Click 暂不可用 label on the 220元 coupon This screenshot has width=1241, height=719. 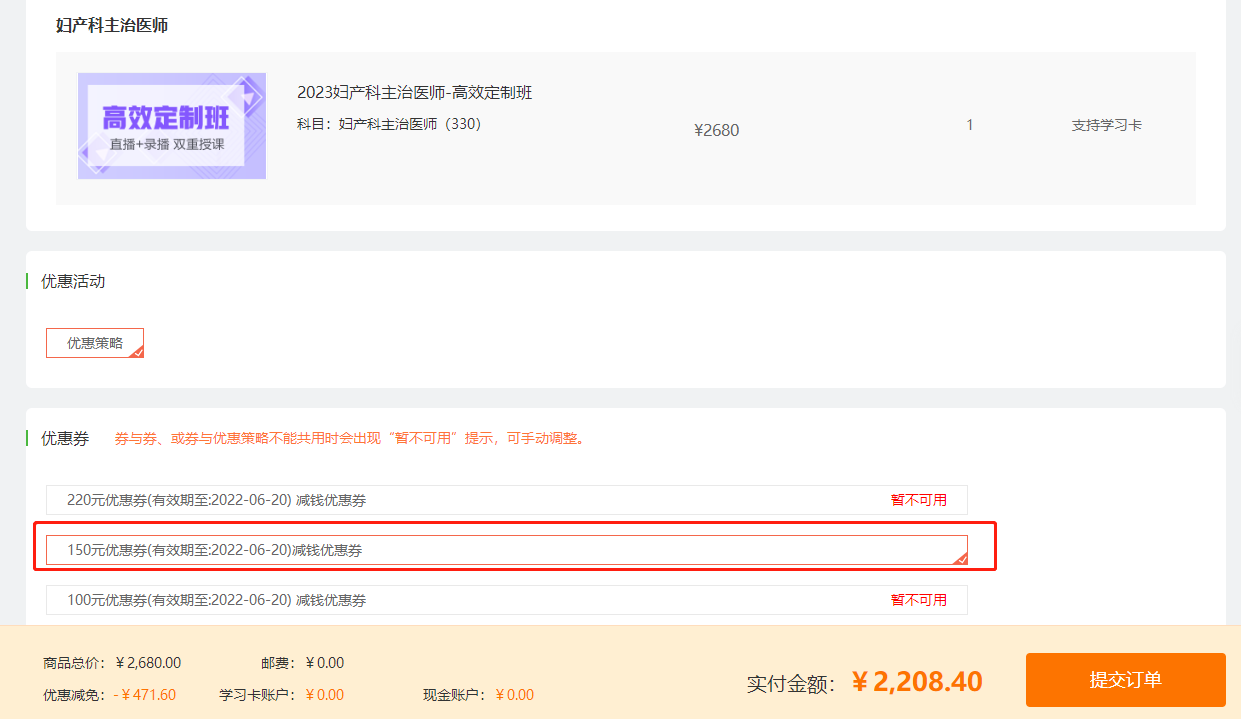(918, 500)
